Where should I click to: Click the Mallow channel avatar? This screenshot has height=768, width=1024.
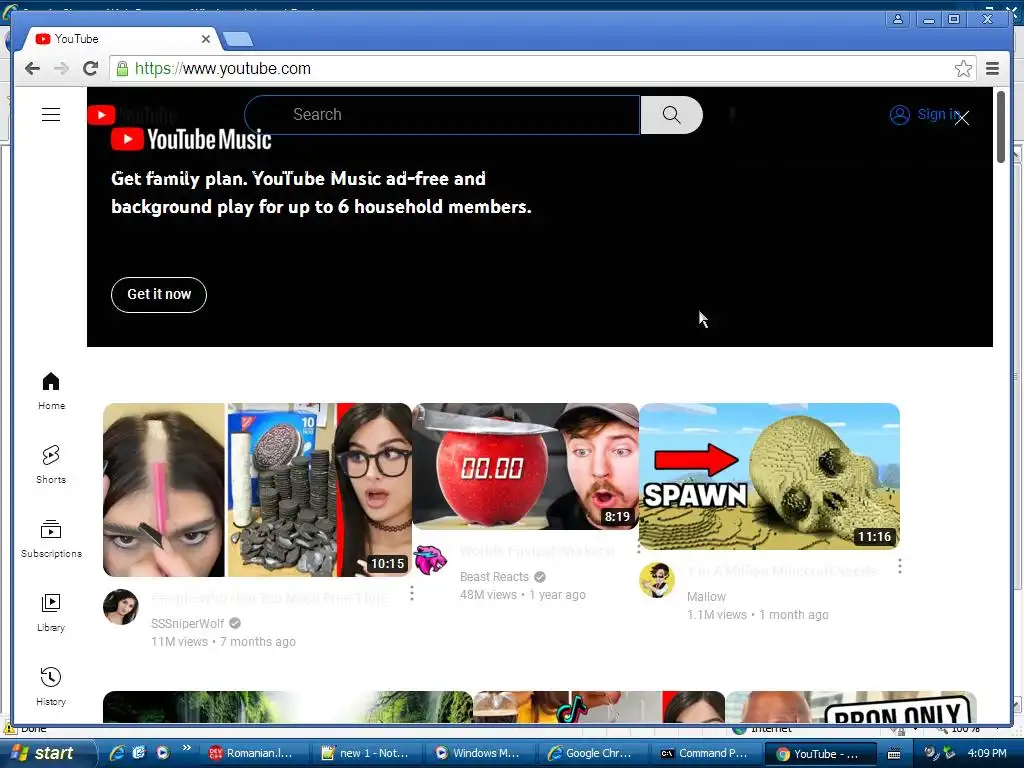tap(657, 580)
